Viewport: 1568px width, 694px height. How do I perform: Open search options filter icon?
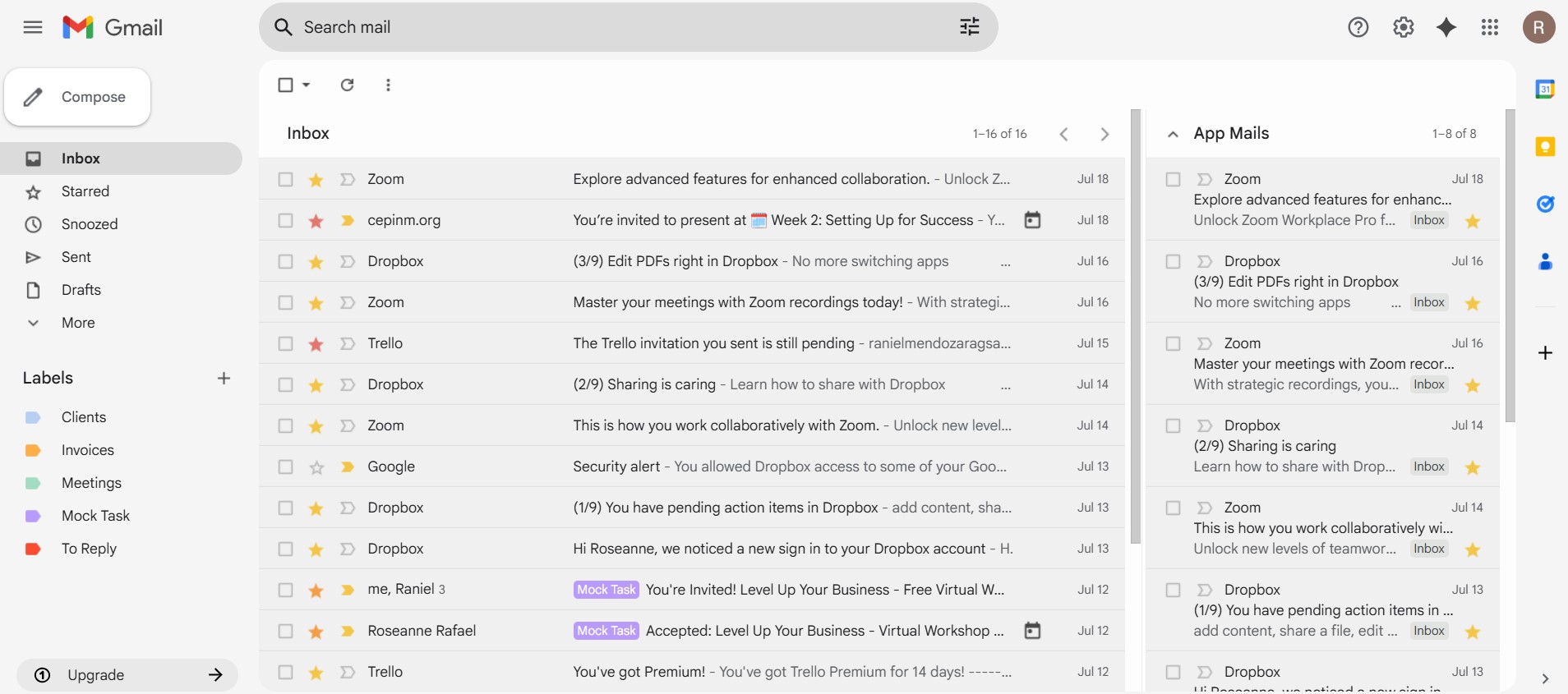coord(970,27)
